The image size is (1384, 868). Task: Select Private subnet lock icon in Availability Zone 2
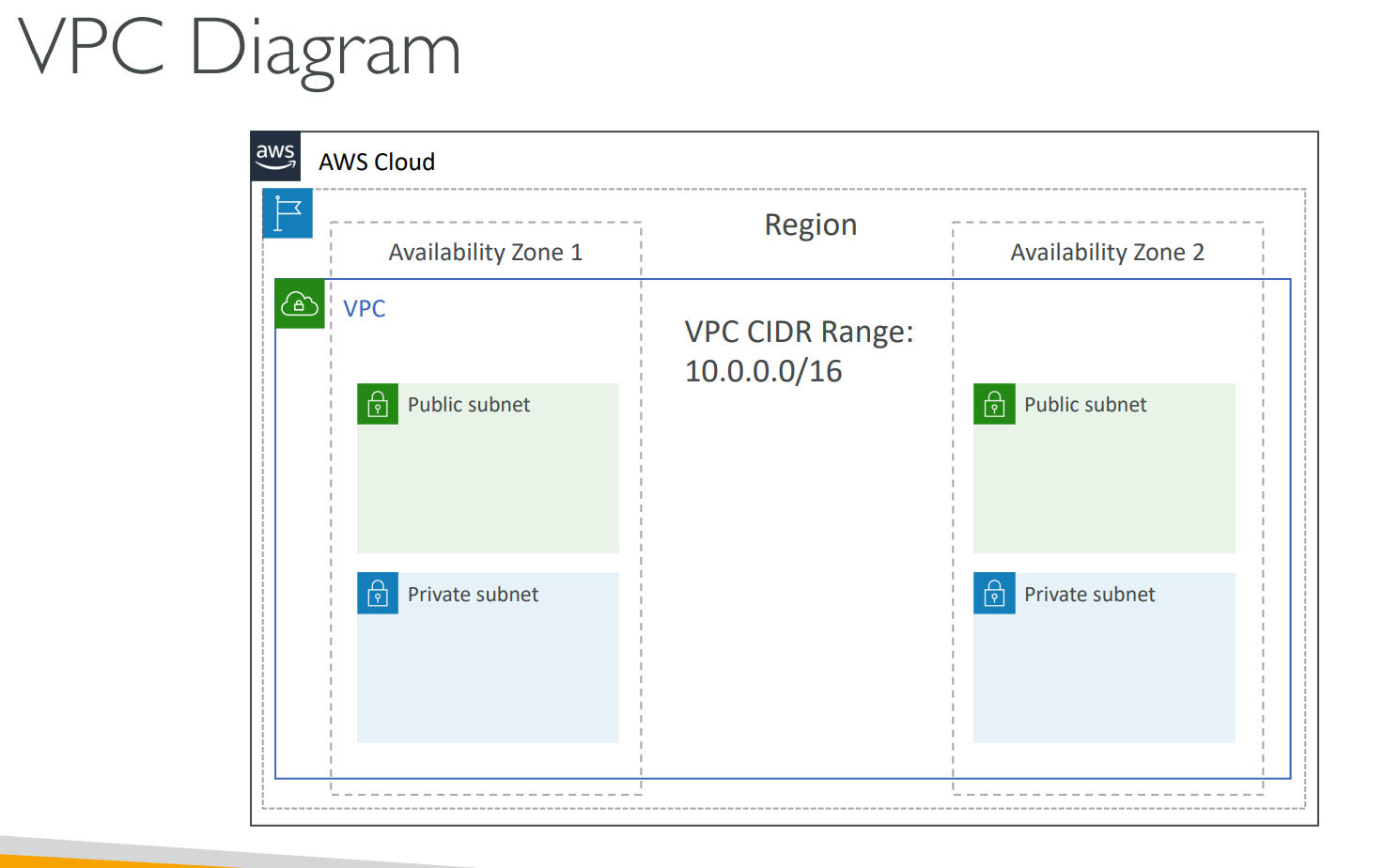(994, 594)
